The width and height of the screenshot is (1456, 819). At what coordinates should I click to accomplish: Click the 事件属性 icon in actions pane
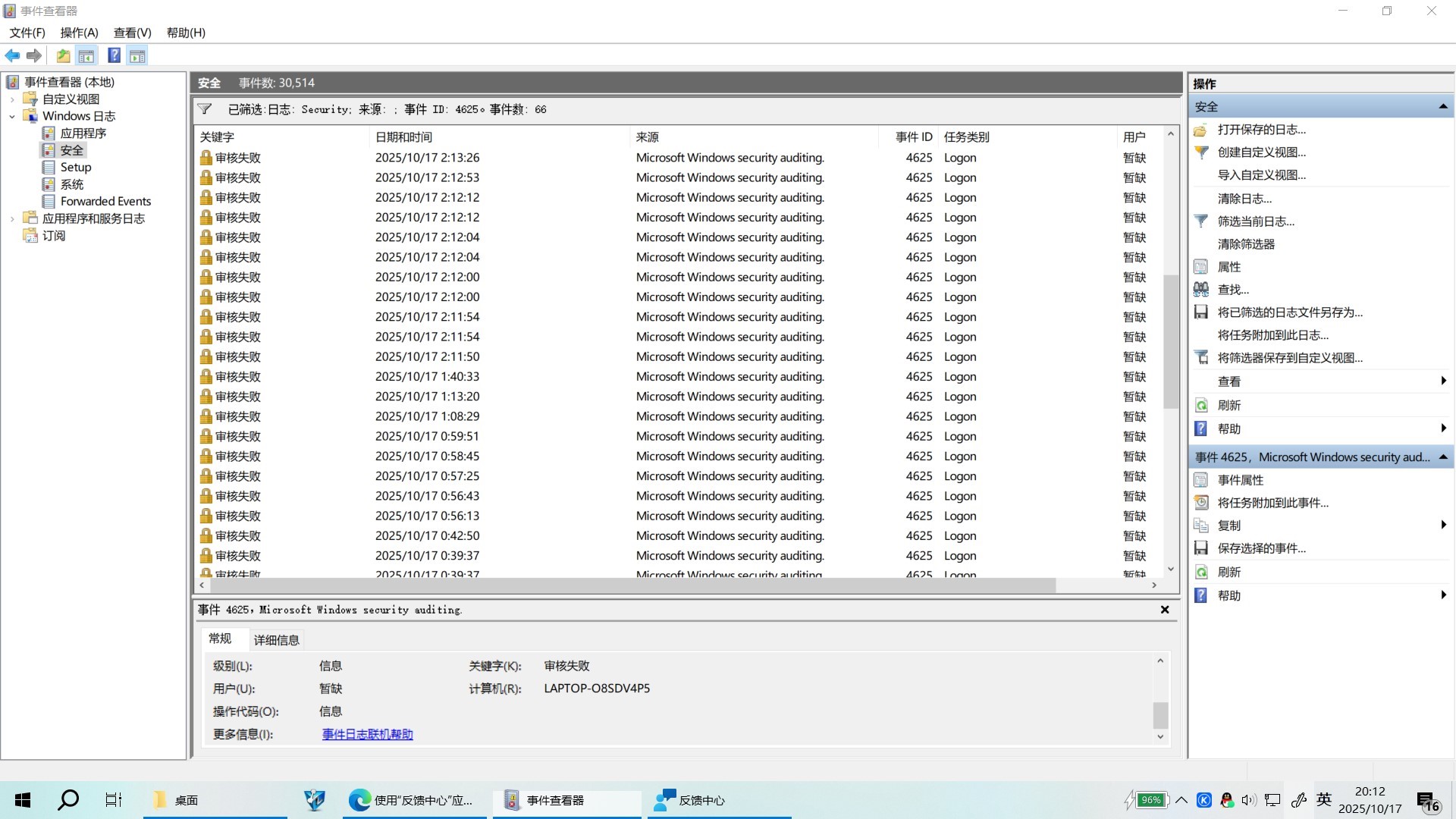[x=1201, y=480]
